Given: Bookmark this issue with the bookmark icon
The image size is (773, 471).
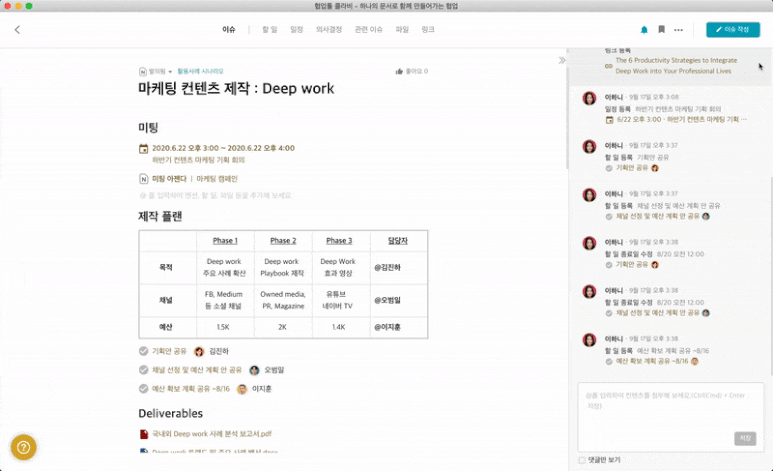Looking at the screenshot, I should coord(662,30).
